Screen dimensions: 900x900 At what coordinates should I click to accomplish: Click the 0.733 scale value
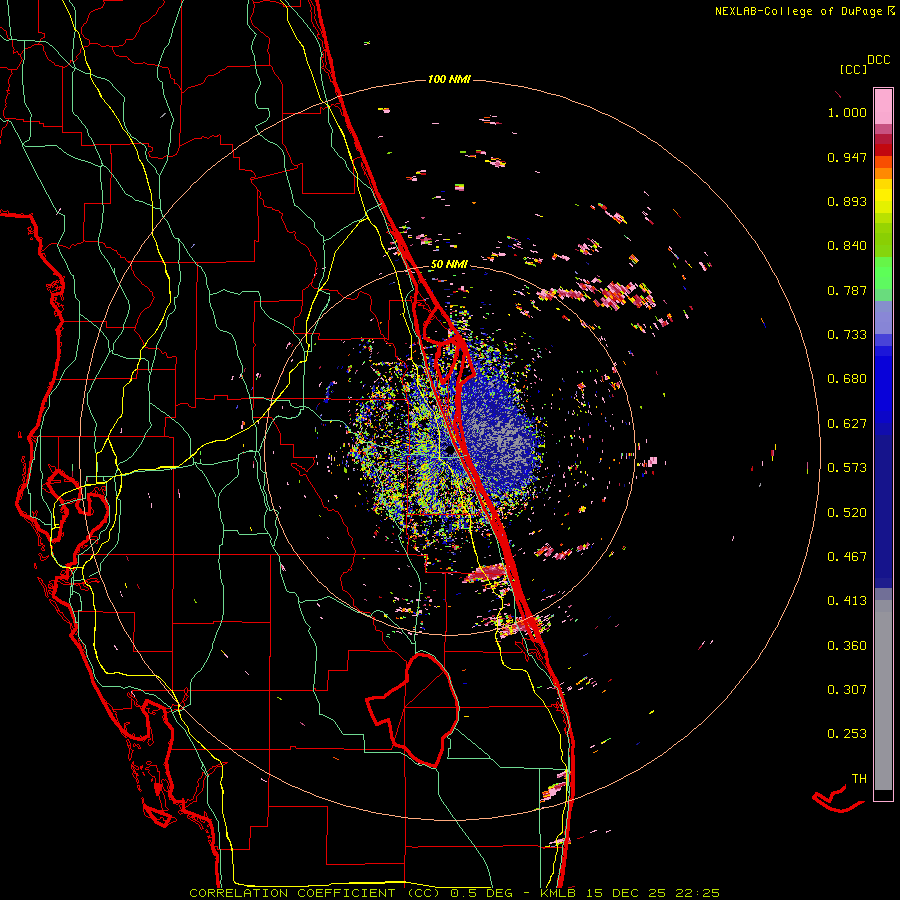[x=847, y=335]
